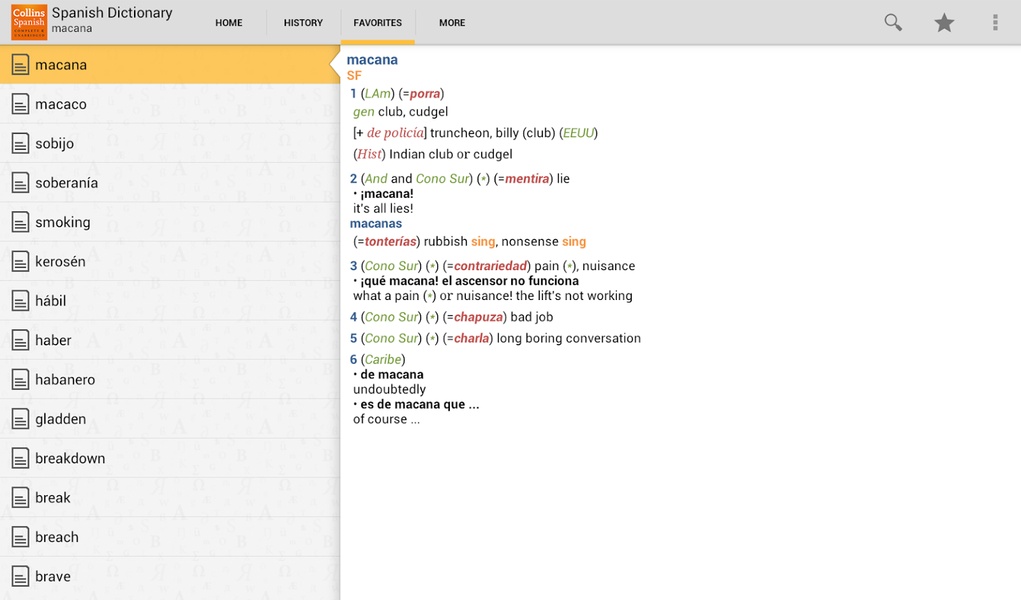The width and height of the screenshot is (1021, 600).
Task: Click the document icon beside soberanía
Action: click(x=20, y=183)
